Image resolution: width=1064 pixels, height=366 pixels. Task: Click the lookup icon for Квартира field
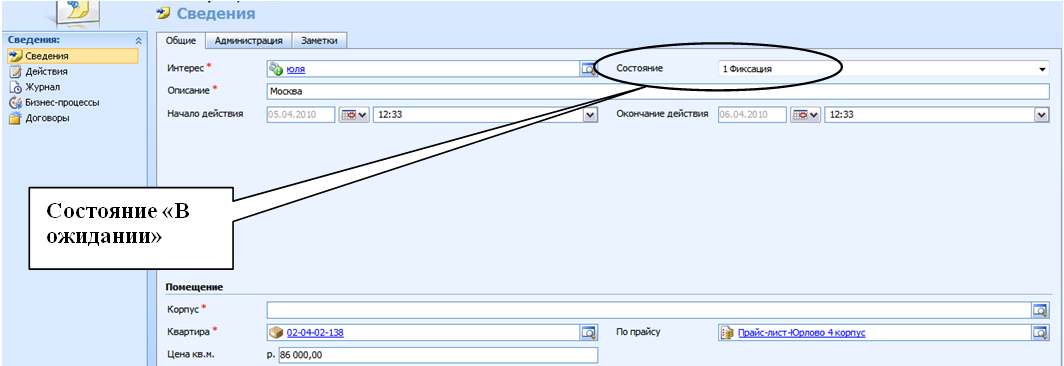point(588,333)
